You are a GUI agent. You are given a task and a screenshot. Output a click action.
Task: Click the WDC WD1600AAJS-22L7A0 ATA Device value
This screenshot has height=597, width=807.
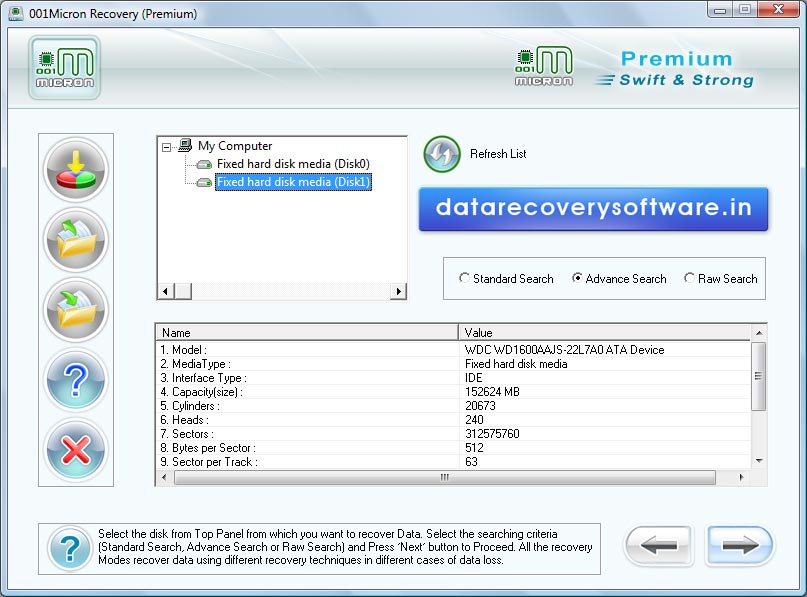click(x=565, y=349)
